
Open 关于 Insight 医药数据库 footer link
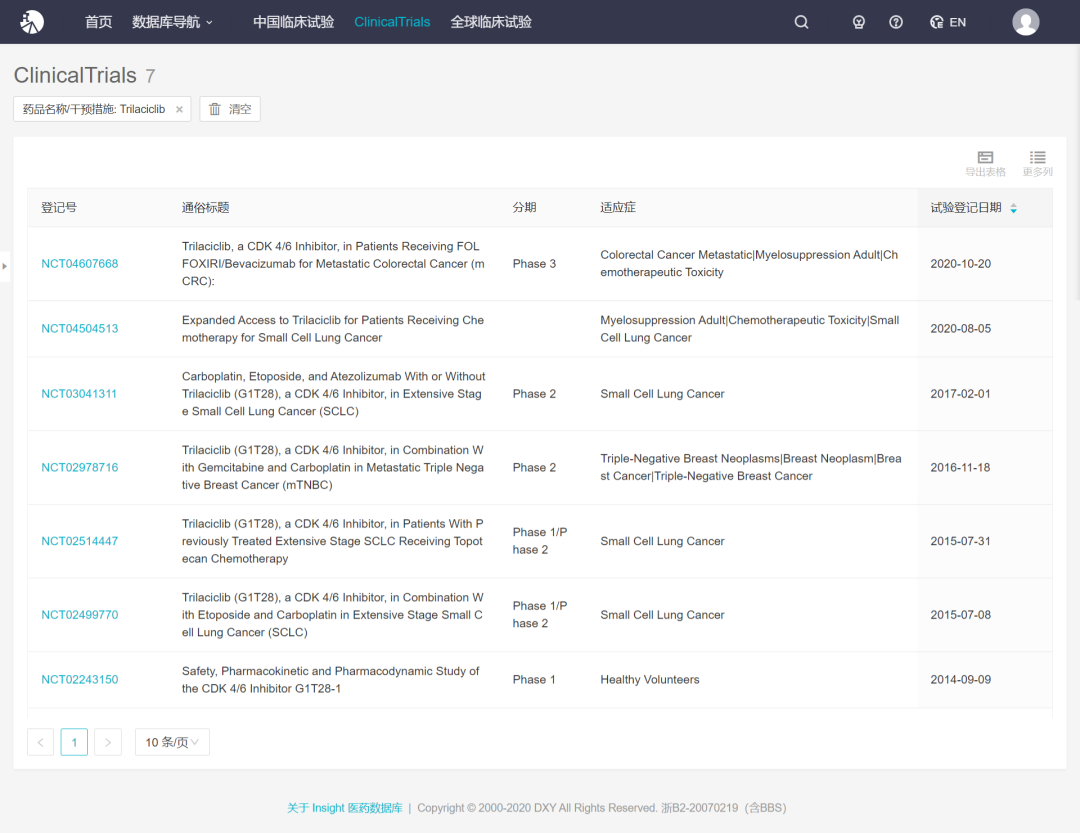[x=344, y=808]
